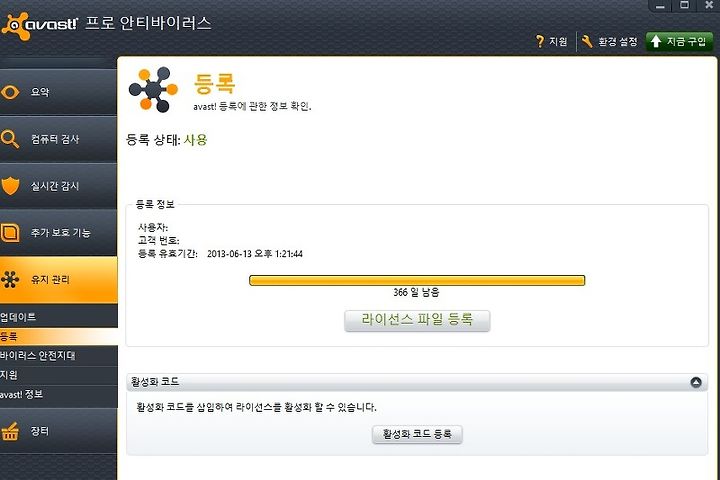
Task: Open 바이러스 안전지대 submenu item
Action: coord(59,356)
